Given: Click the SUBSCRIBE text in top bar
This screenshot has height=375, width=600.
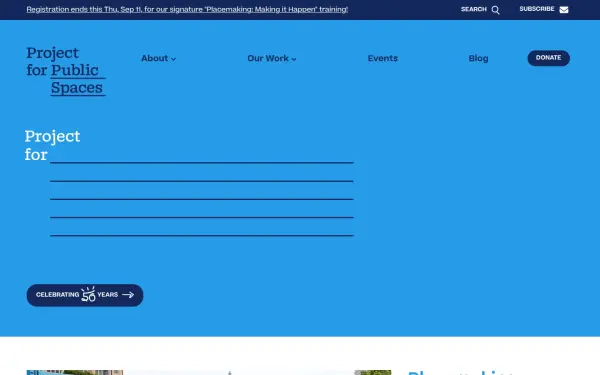Looking at the screenshot, I should coord(537,9).
